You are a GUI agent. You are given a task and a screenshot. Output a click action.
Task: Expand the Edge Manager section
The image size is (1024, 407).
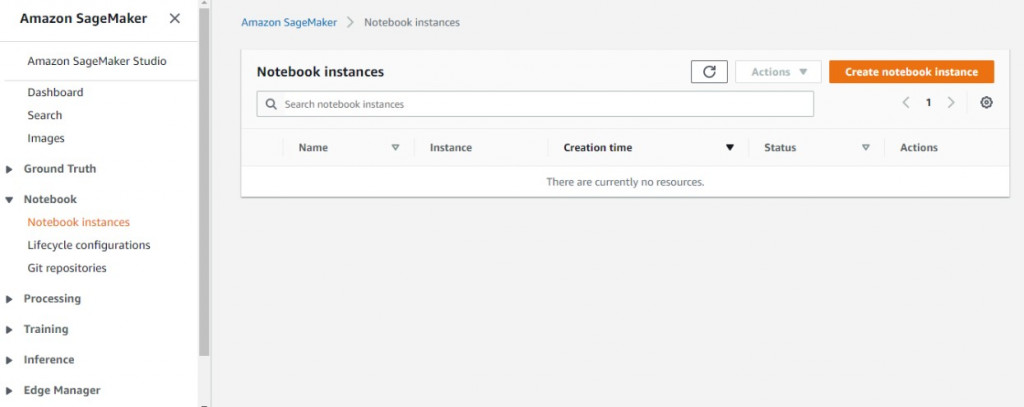pyautogui.click(x=8, y=391)
